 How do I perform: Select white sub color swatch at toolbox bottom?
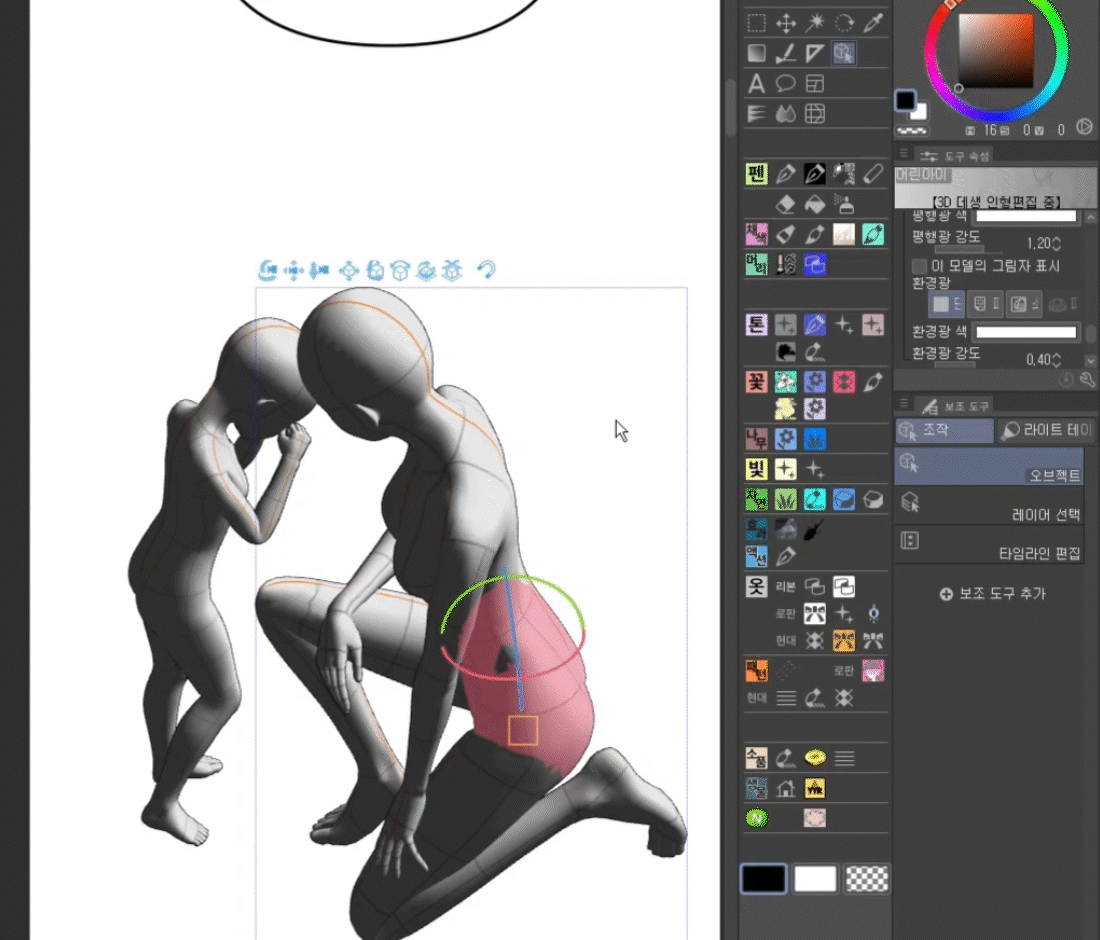coord(815,878)
